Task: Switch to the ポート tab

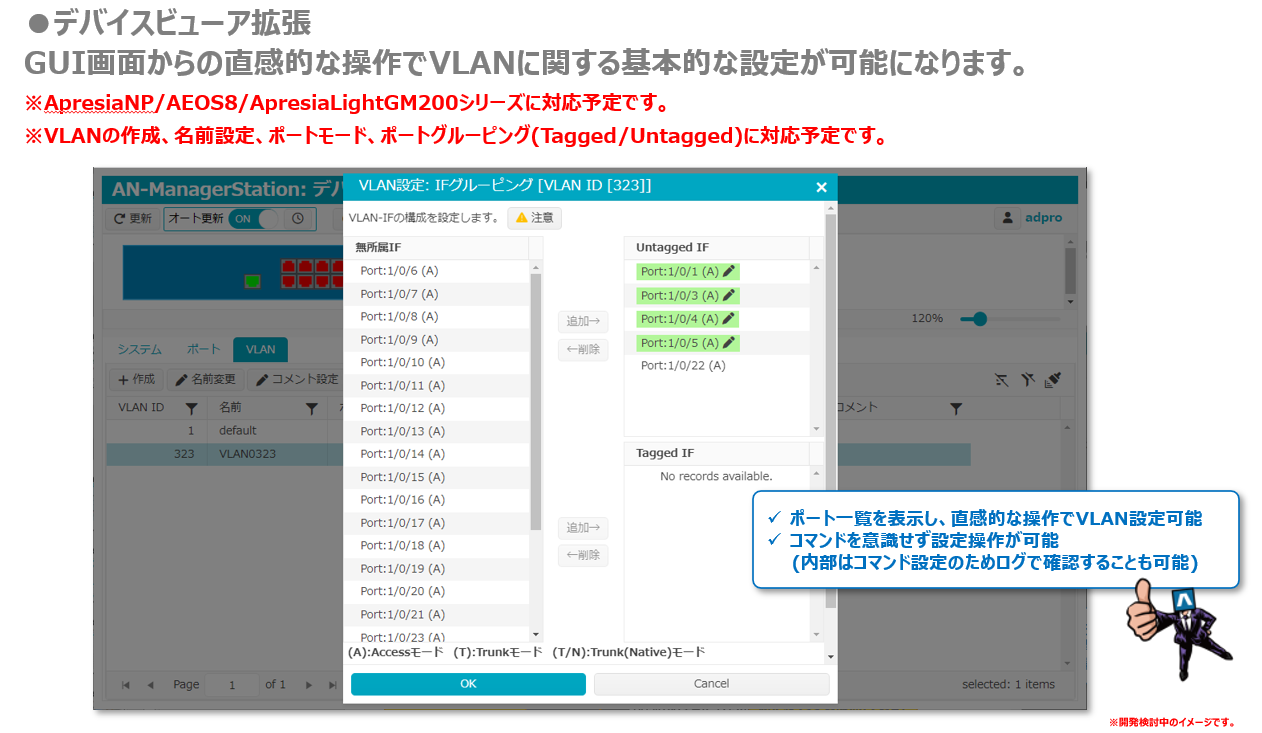Action: [x=203, y=349]
